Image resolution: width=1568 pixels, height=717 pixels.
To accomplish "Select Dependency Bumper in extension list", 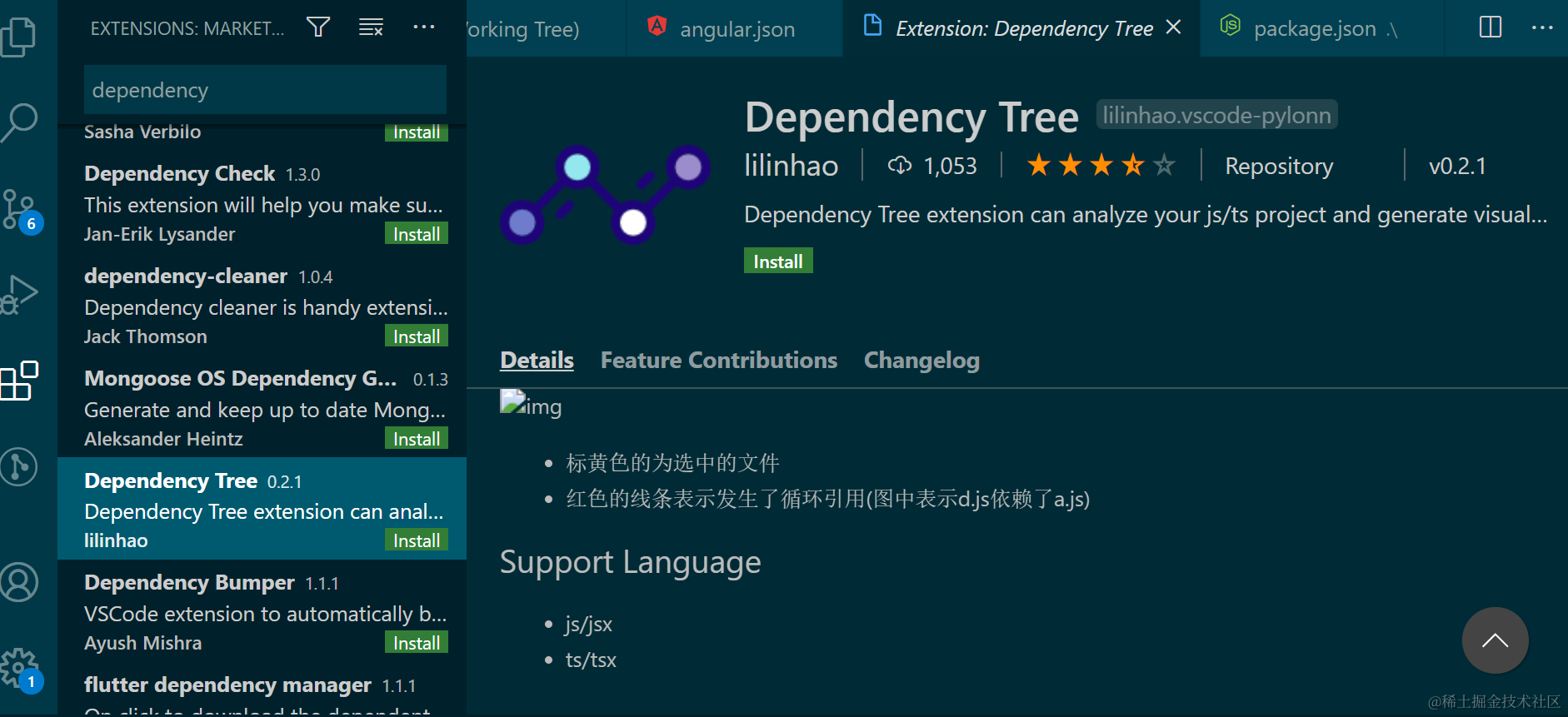I will coord(262,611).
